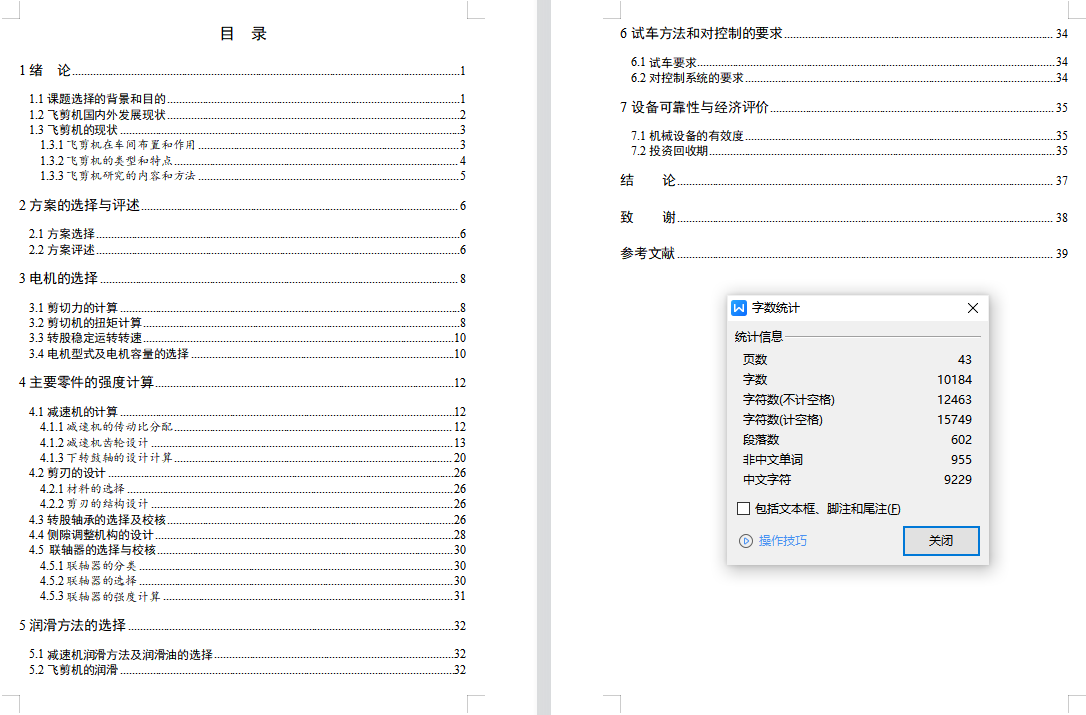Viewport: 1086px width, 715px height.
Task: Click the WPS logo icon in the dialog title
Action: point(740,308)
